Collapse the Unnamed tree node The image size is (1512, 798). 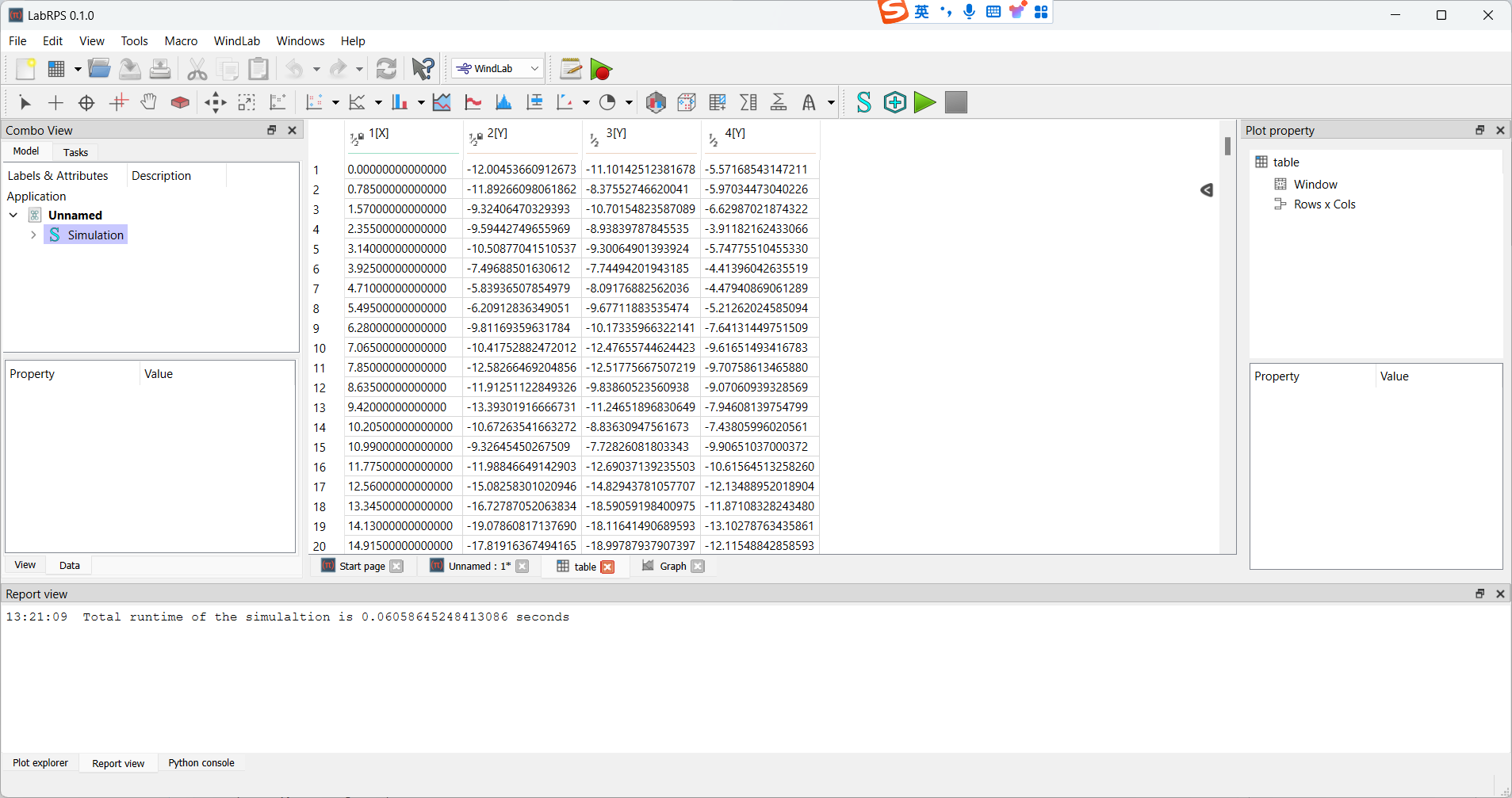pos(13,216)
